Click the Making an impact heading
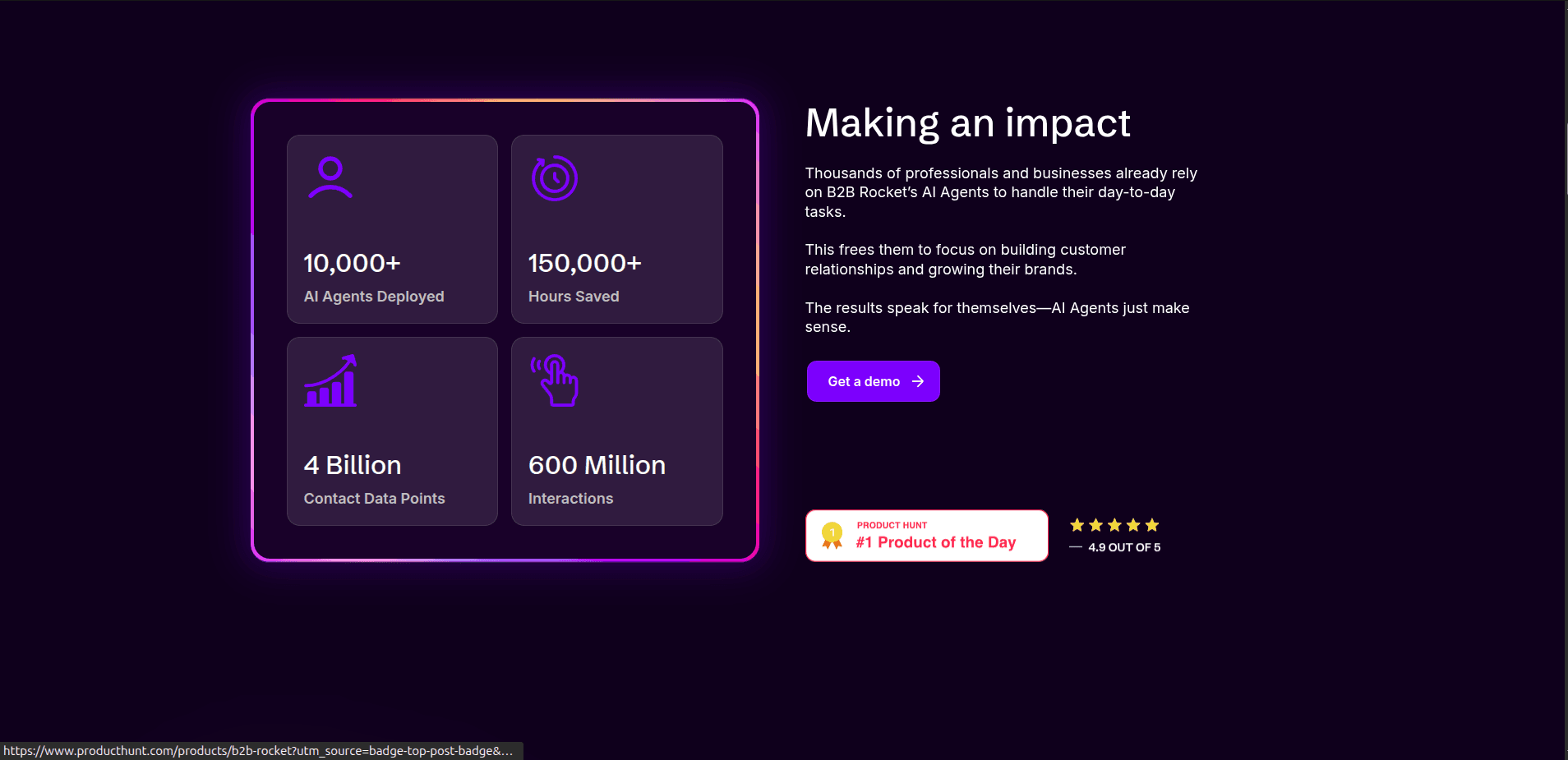 [x=967, y=123]
